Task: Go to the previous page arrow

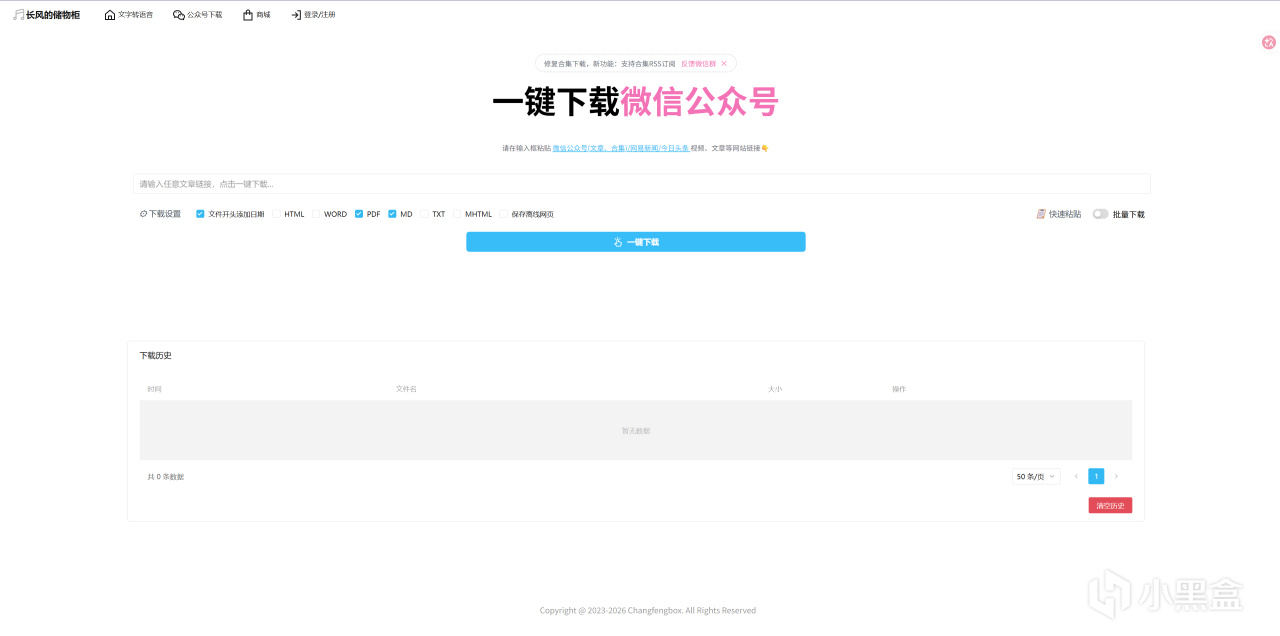Action: 1076,477
